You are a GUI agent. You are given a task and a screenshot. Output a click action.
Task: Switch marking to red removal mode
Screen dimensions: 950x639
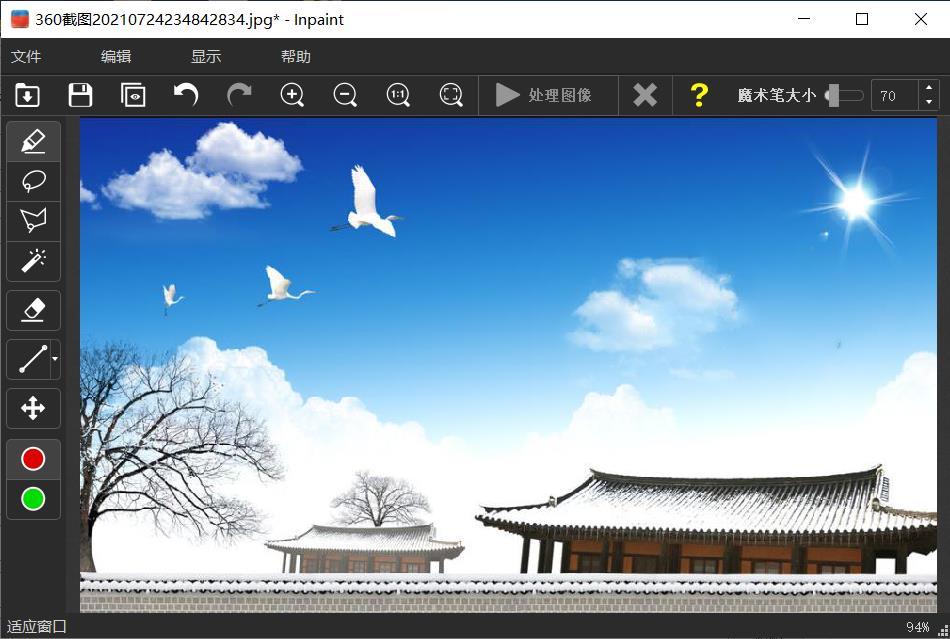(33, 458)
